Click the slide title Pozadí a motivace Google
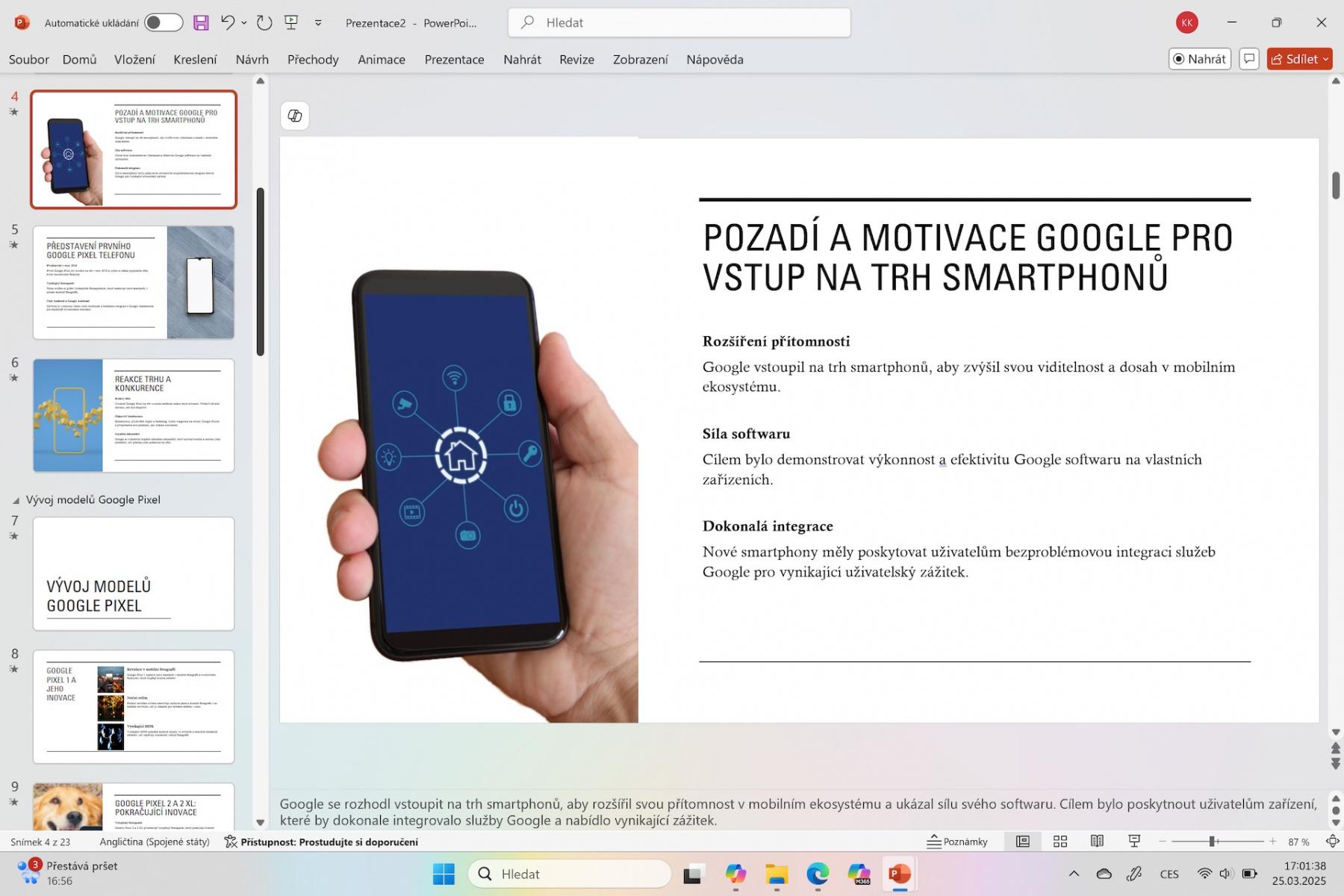This screenshot has height=896, width=1344. [968, 257]
